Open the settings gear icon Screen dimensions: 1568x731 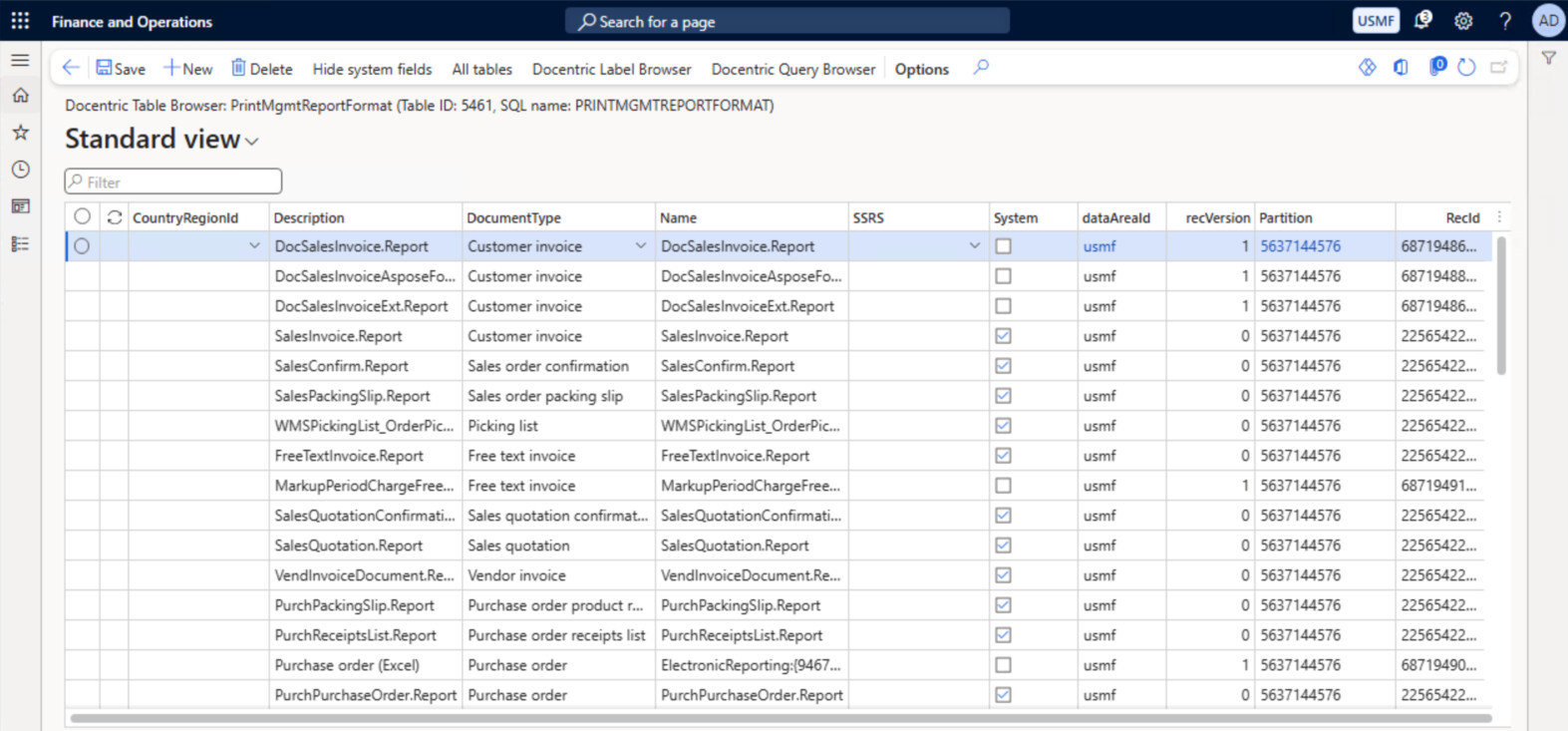pyautogui.click(x=1463, y=21)
